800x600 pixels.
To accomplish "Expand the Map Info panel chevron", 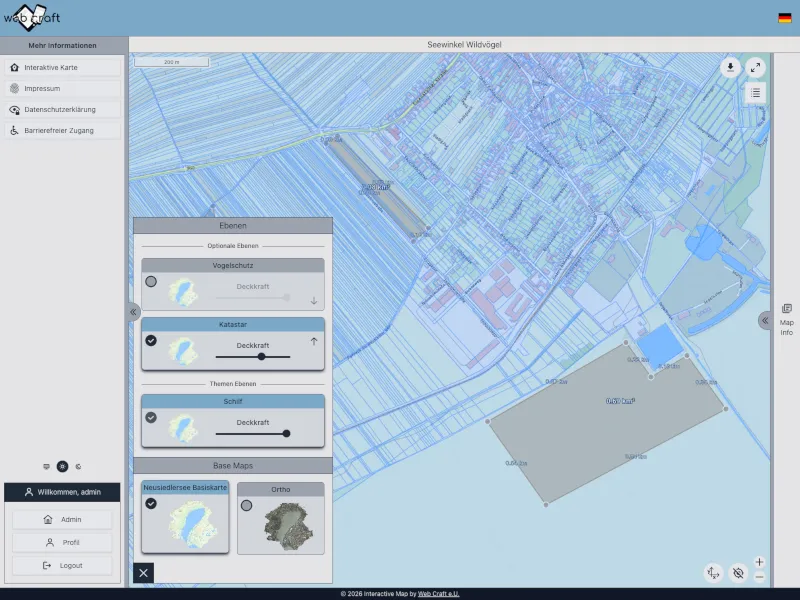I will click(x=765, y=321).
